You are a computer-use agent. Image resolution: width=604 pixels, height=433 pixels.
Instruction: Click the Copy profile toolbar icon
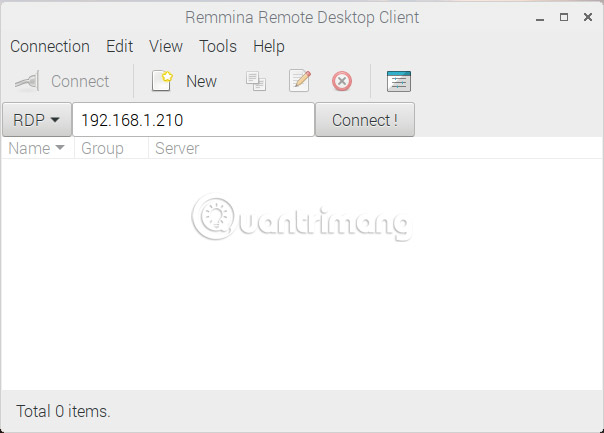pos(256,81)
